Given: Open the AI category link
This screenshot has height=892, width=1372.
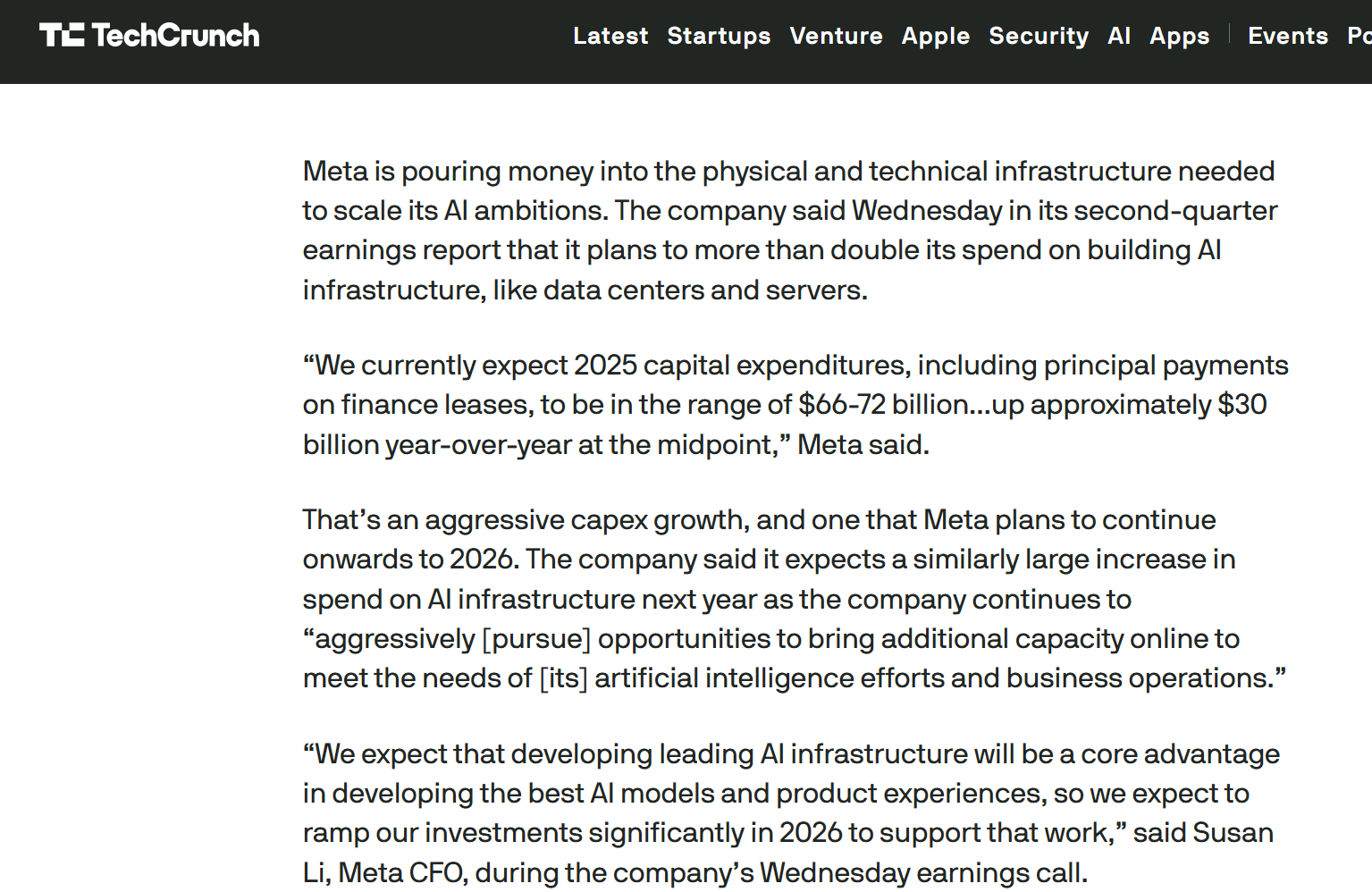Looking at the screenshot, I should 1119,36.
